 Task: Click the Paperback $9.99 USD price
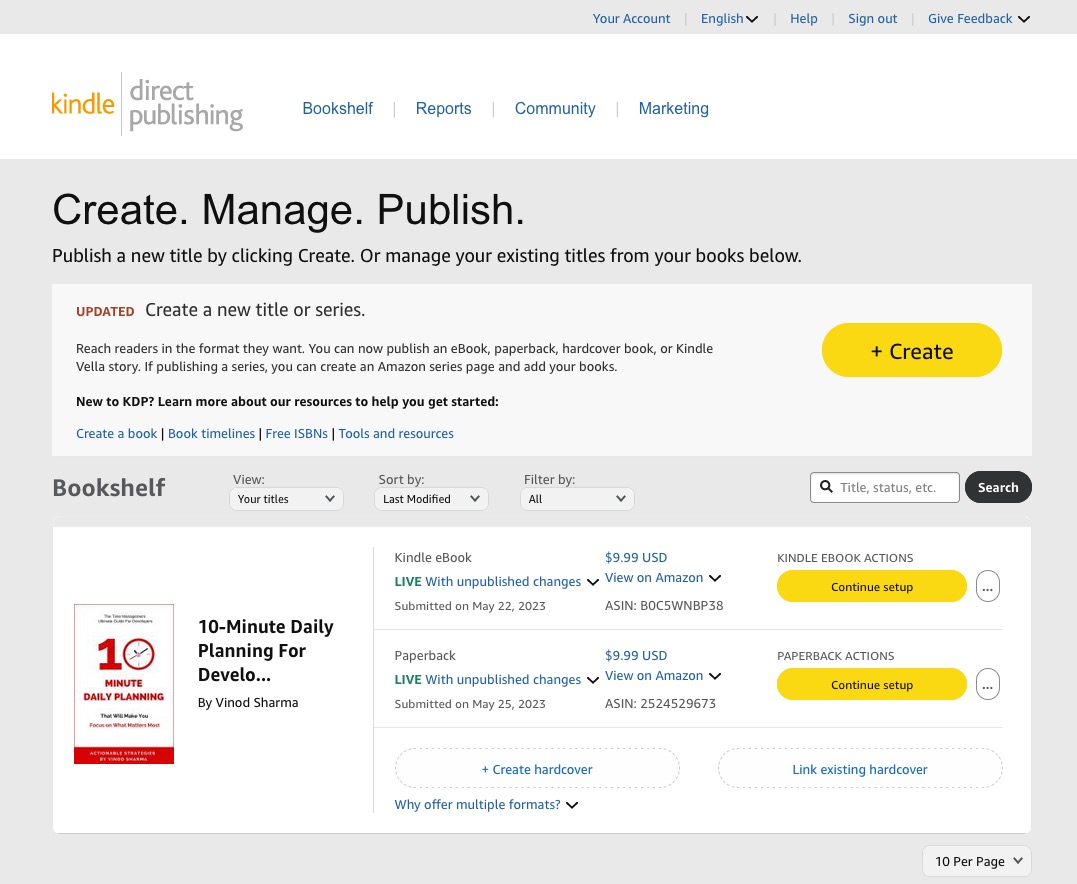636,655
